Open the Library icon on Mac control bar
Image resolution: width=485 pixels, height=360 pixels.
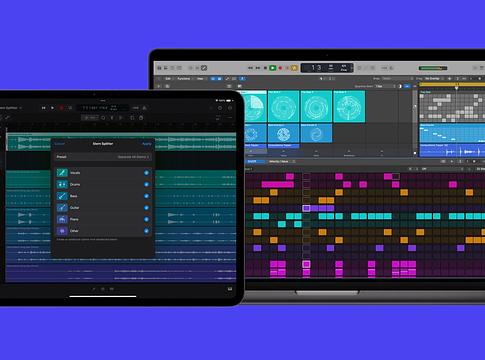[159, 68]
